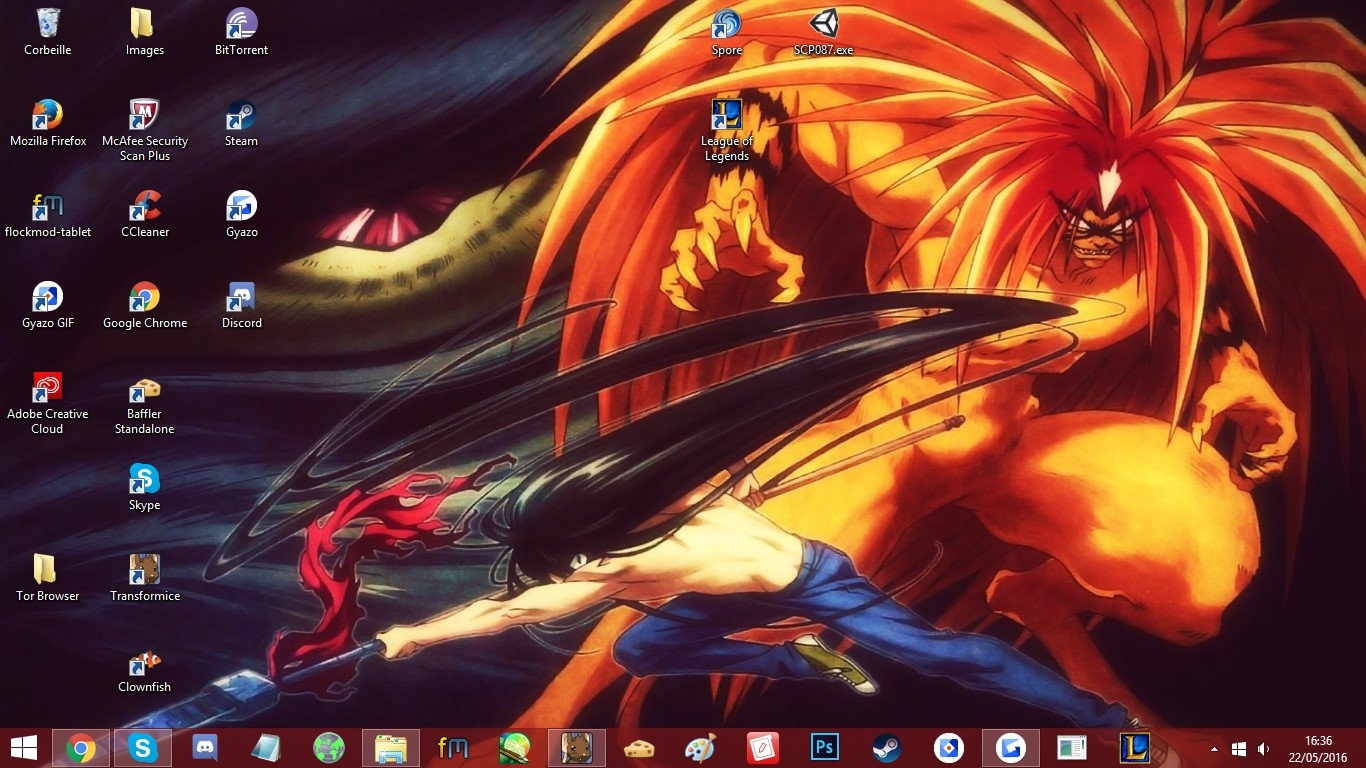Launch Discord from the taskbar
This screenshot has height=768, width=1366.
(205, 748)
